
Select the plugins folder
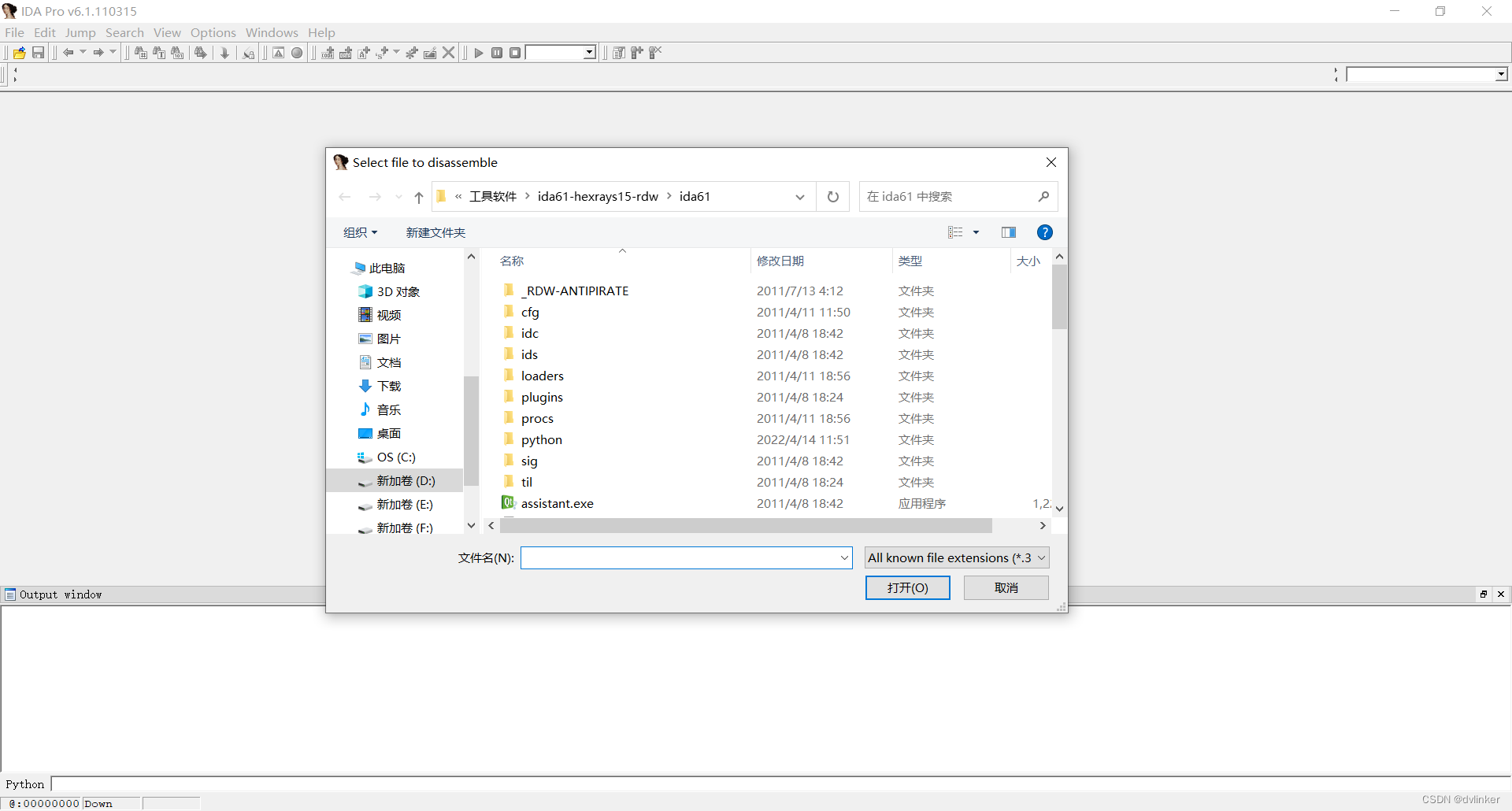coord(542,398)
